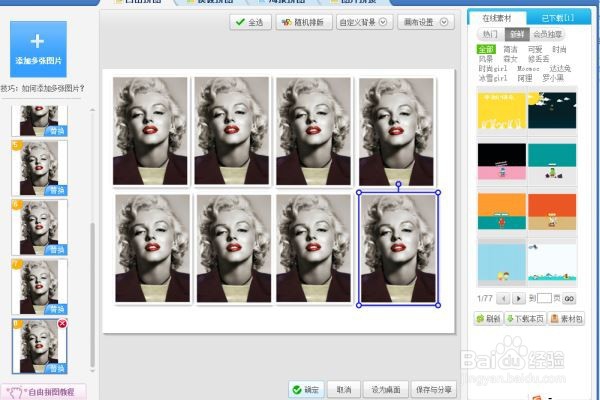
Task: Click the 刷新 refresh button
Action: click(488, 318)
